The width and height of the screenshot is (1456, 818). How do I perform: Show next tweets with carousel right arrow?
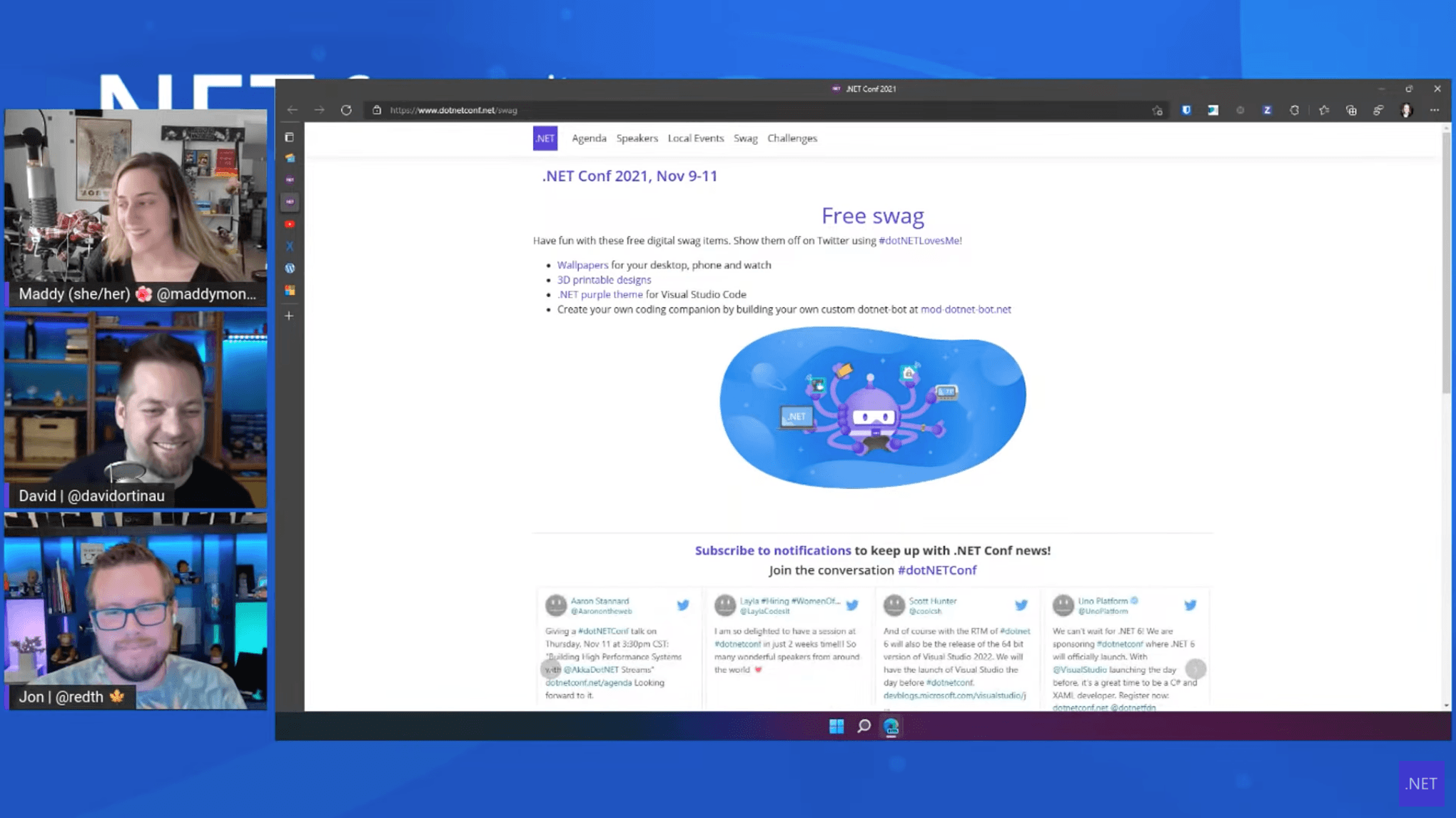coord(1195,669)
